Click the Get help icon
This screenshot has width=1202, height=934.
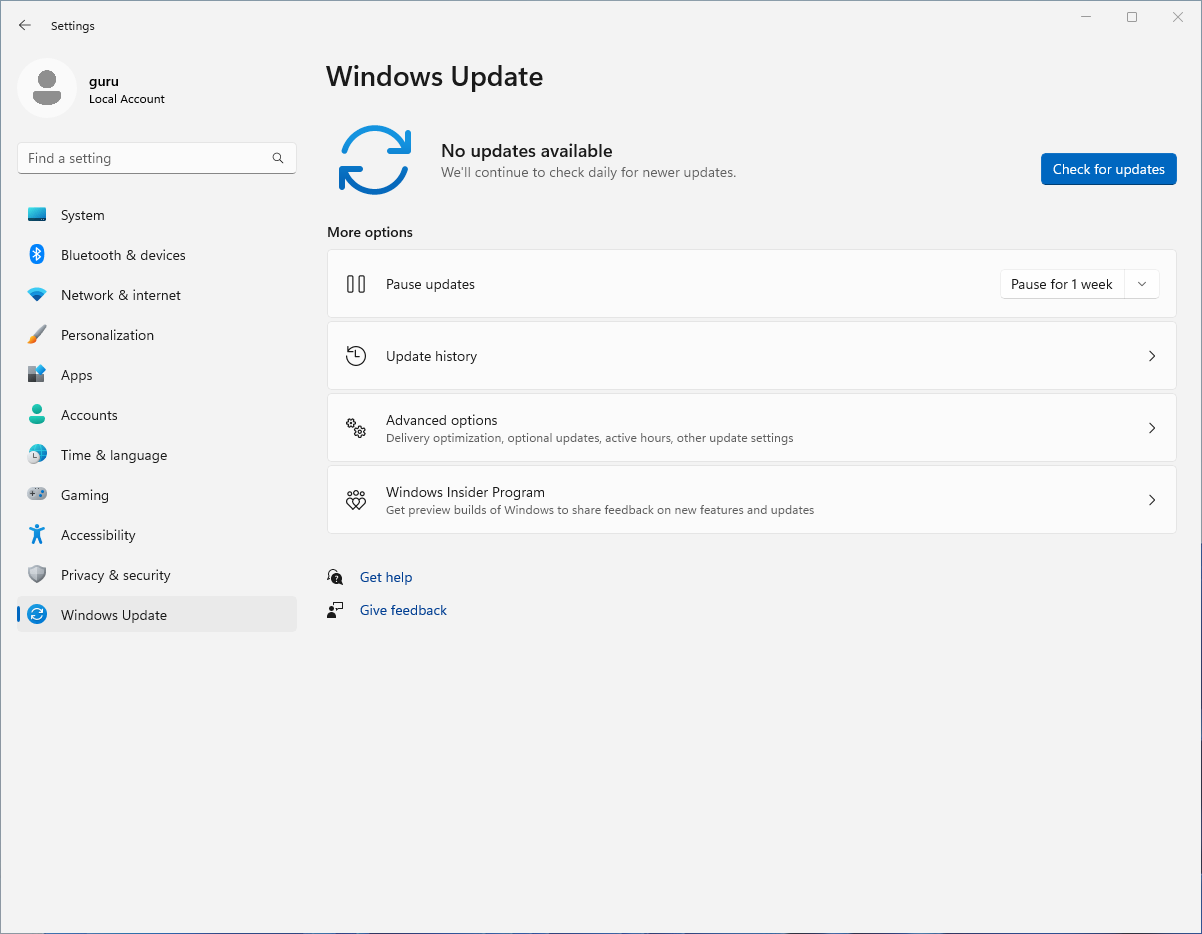tap(336, 577)
